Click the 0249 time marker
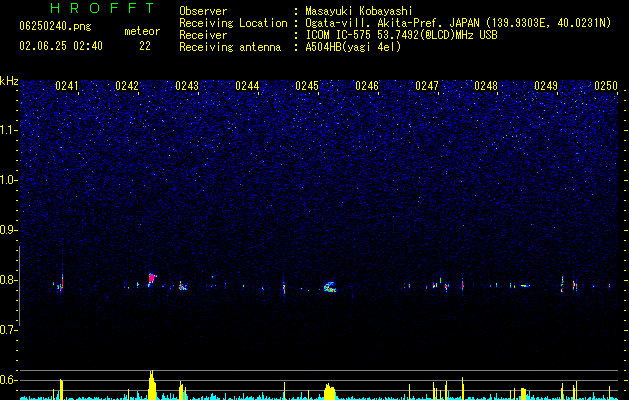The image size is (629, 400). click(546, 86)
